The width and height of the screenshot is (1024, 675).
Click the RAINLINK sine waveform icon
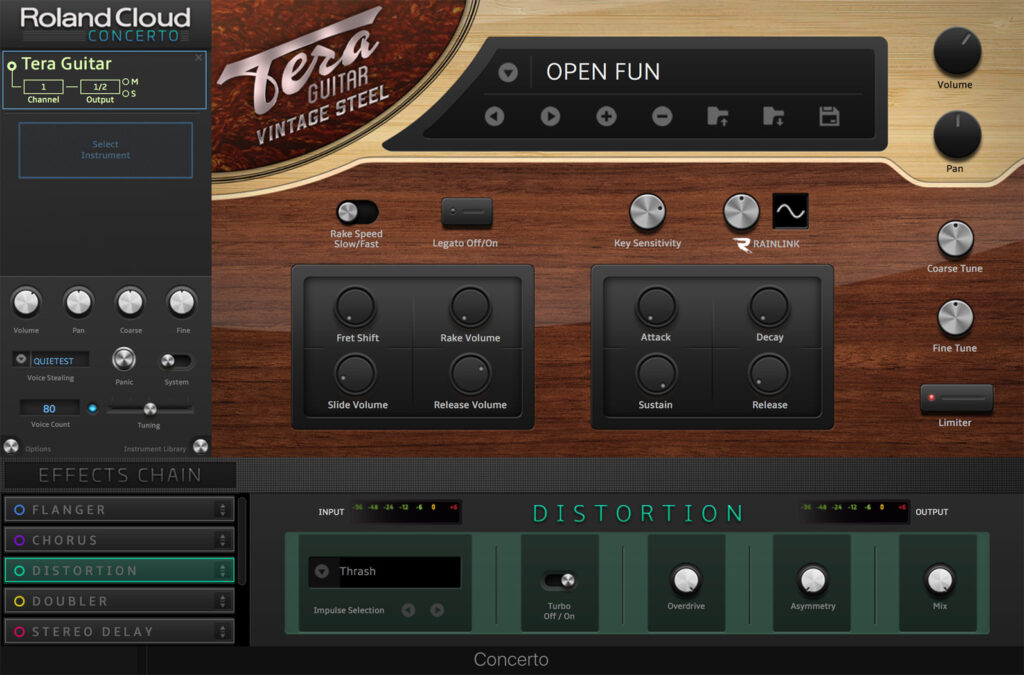790,211
